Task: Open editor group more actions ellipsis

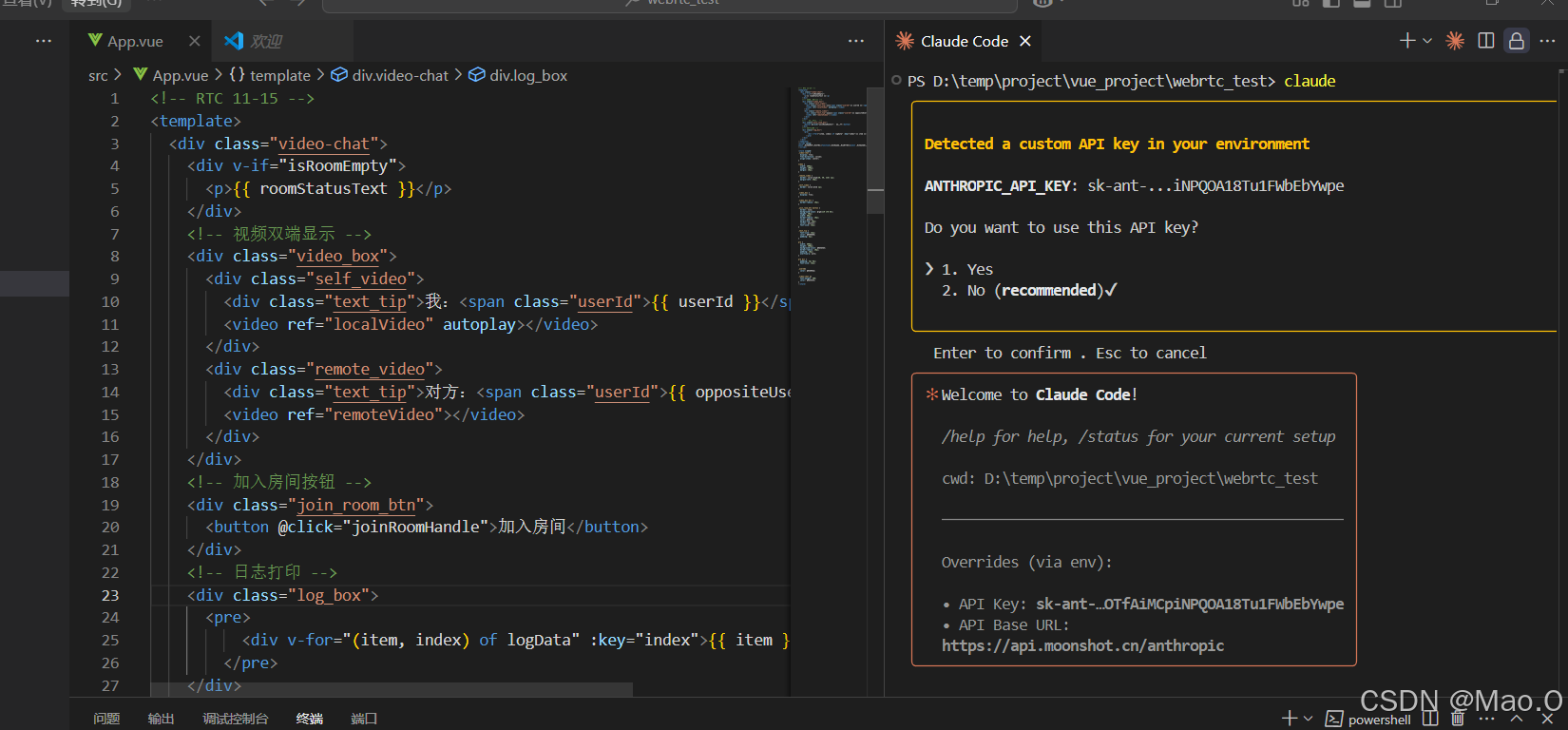Action: click(856, 41)
